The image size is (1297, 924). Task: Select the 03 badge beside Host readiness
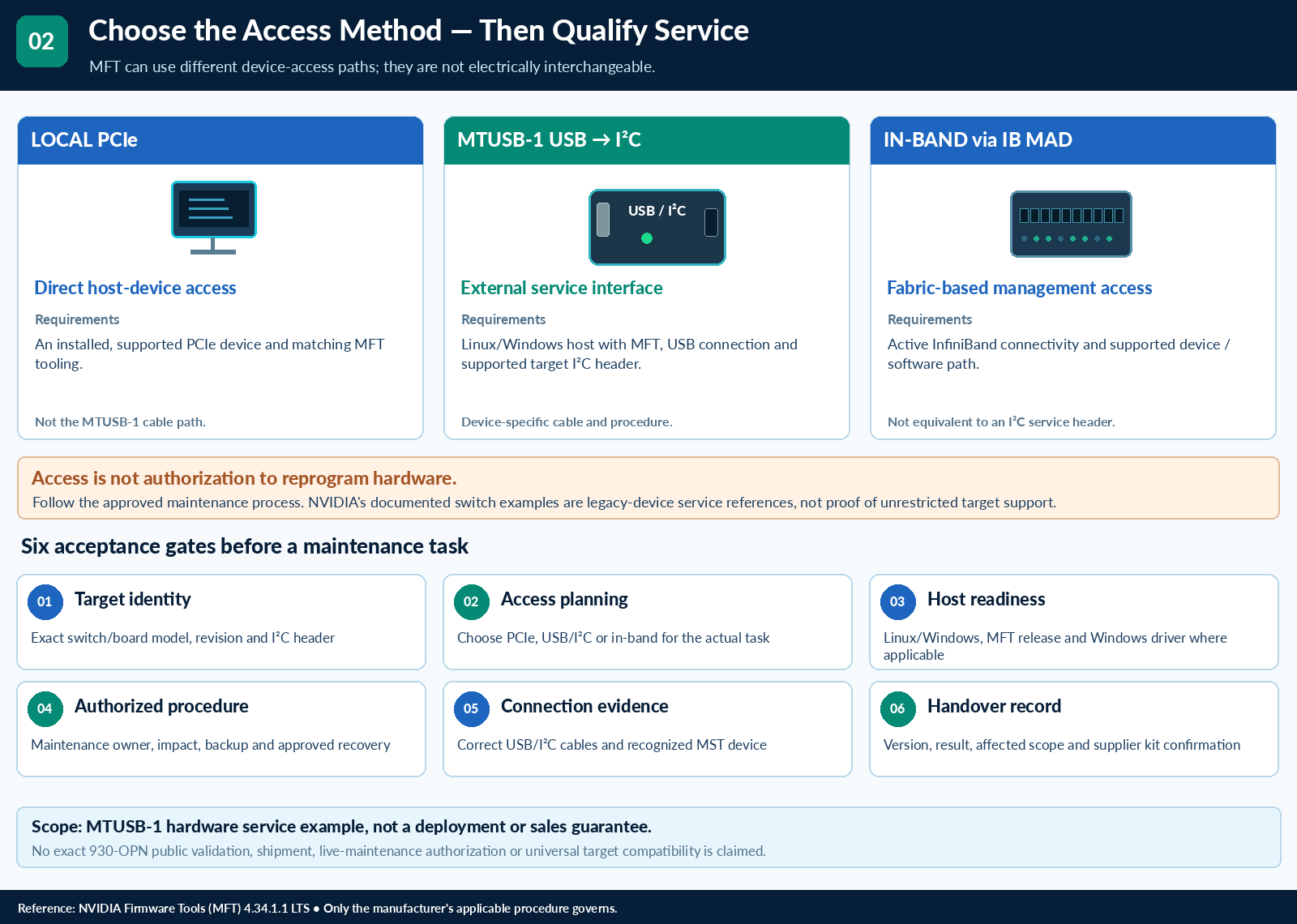point(898,601)
